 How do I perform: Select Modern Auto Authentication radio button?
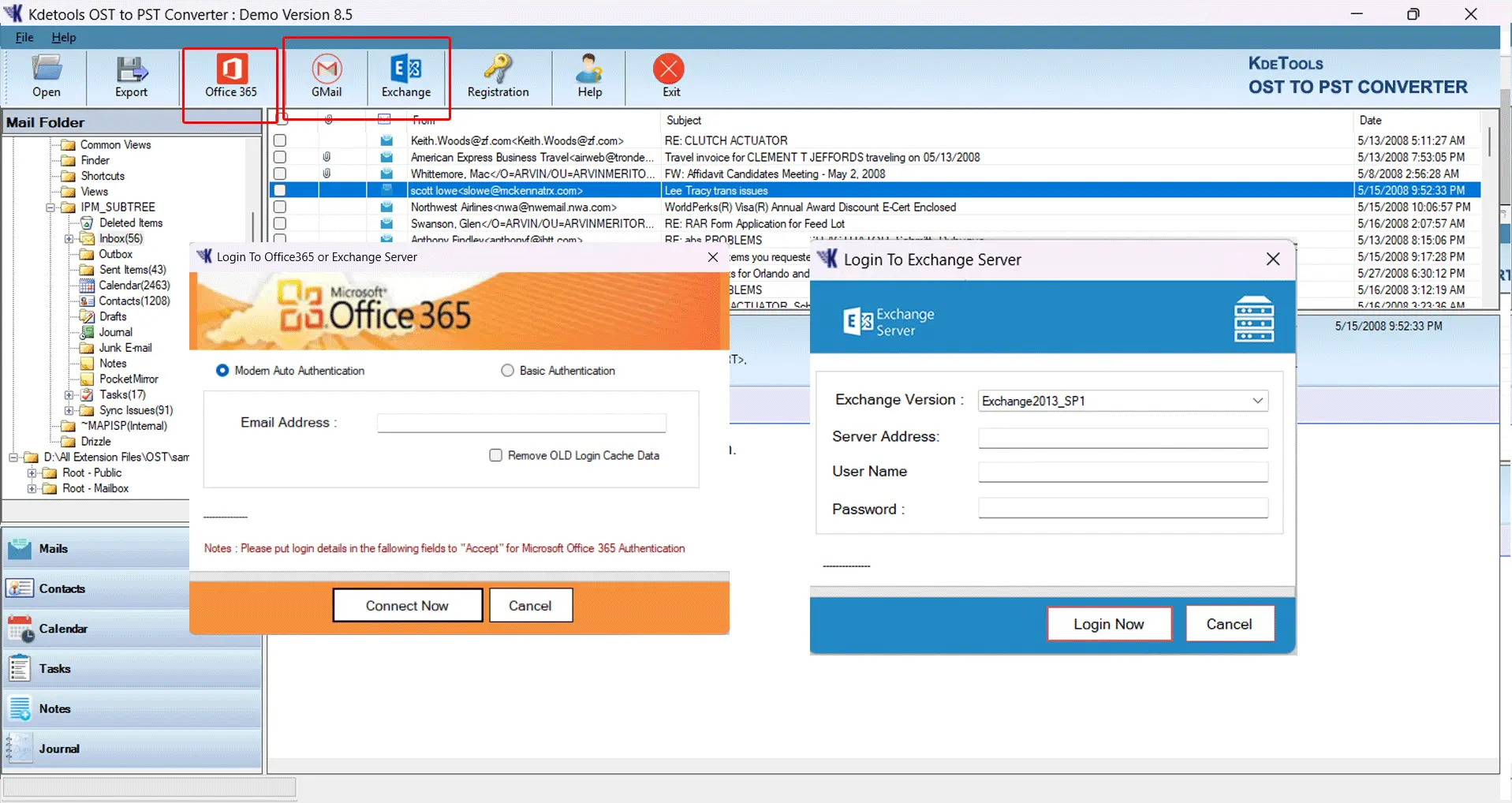point(222,371)
